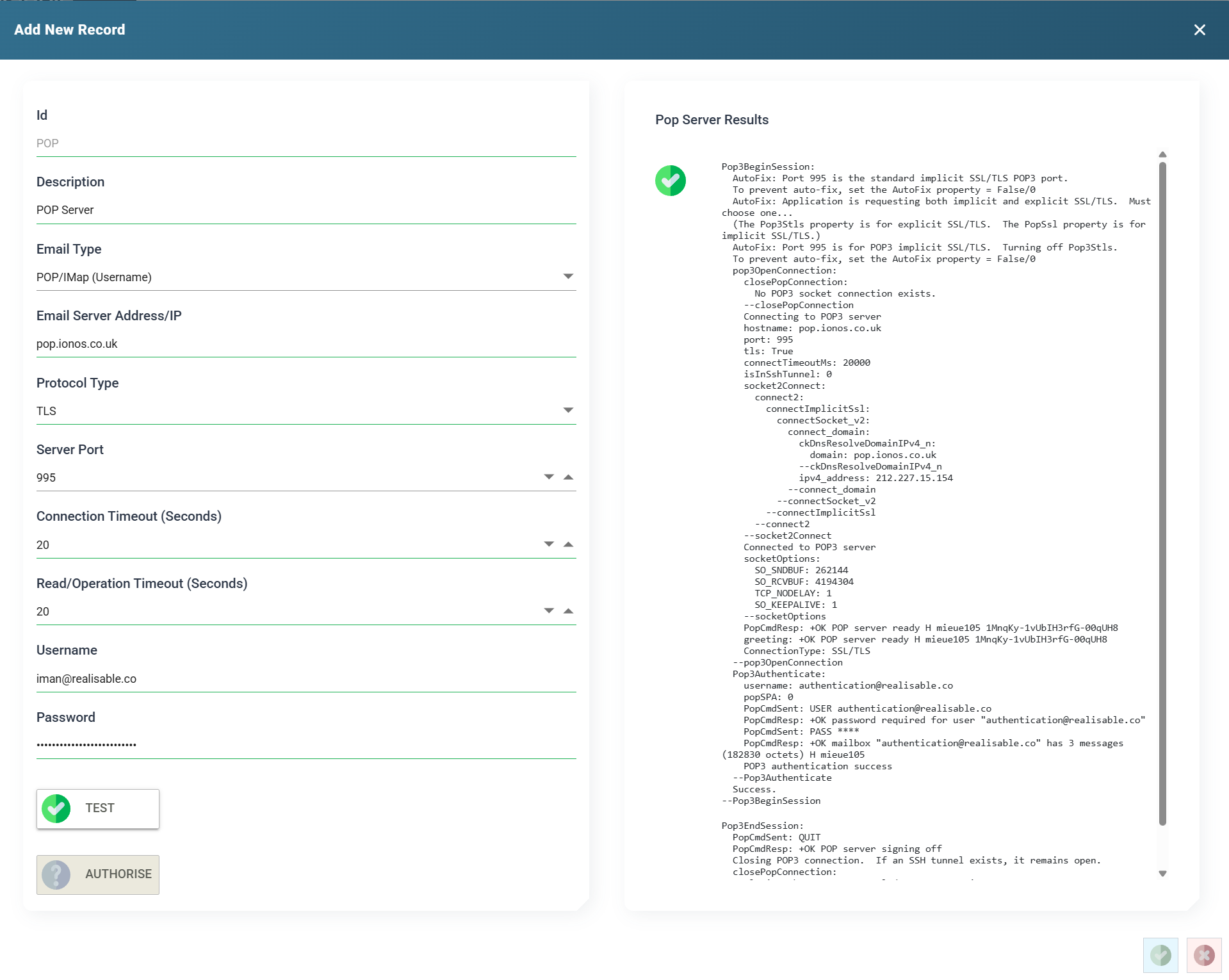Click 'connectTimeoutMs: 20000' log line

(807, 363)
